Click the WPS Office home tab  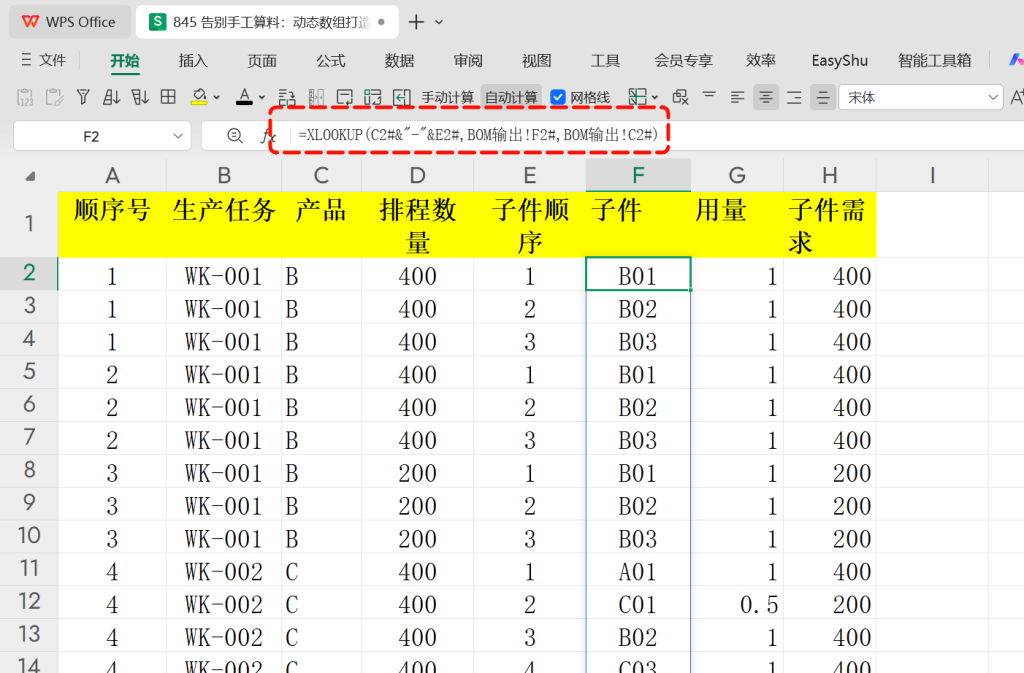pyautogui.click(x=69, y=22)
